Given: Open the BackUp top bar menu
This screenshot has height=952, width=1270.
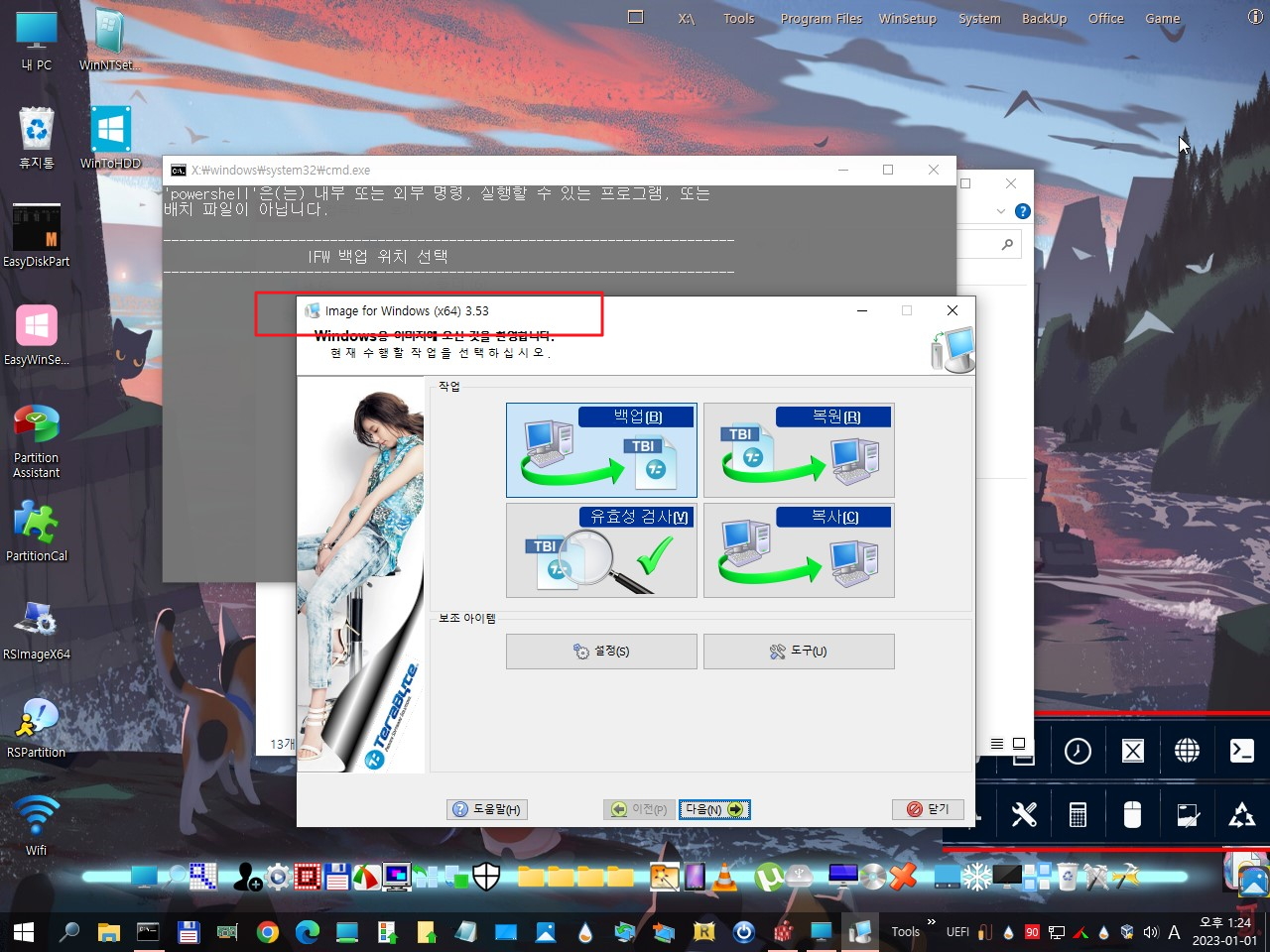Looking at the screenshot, I should point(1044,18).
